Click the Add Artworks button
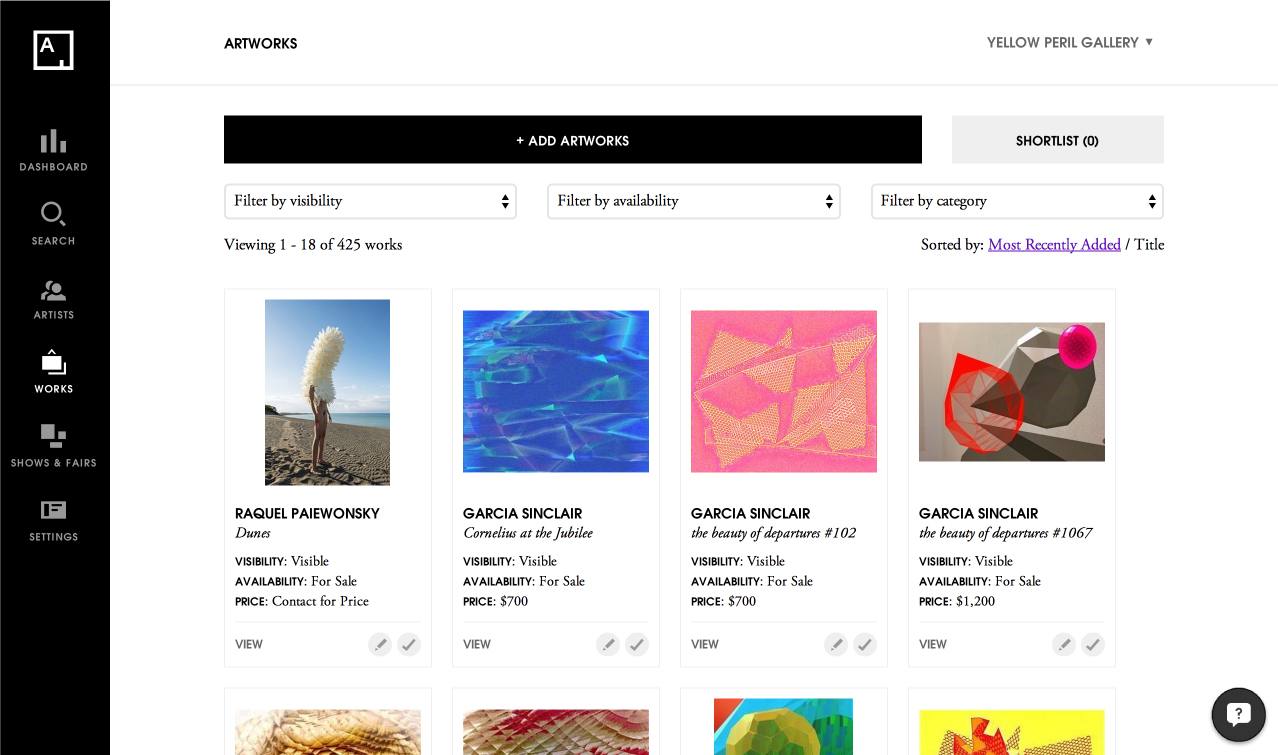 [x=572, y=140]
